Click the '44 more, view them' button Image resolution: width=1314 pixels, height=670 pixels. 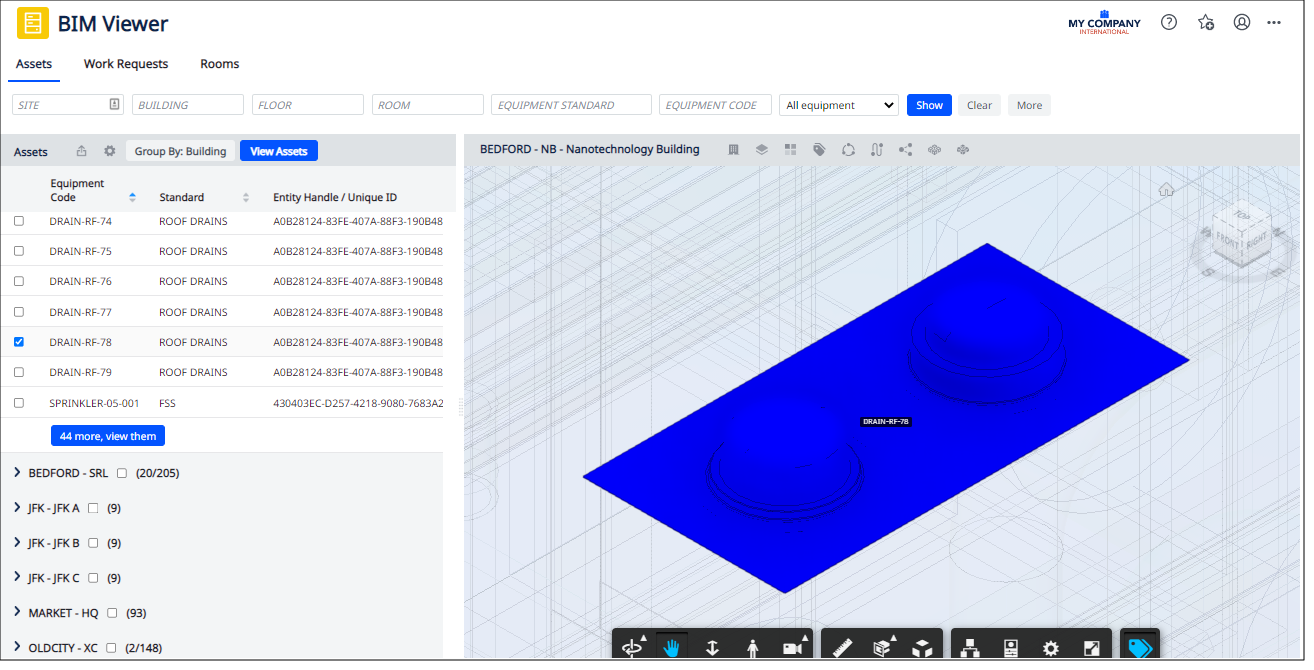pyautogui.click(x=108, y=436)
